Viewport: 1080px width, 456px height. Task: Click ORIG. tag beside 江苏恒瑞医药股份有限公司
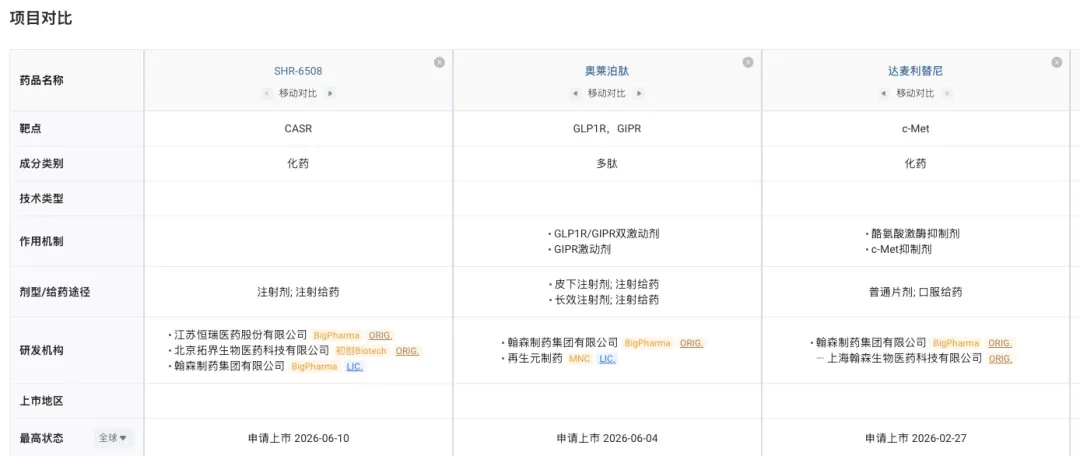[x=380, y=335]
